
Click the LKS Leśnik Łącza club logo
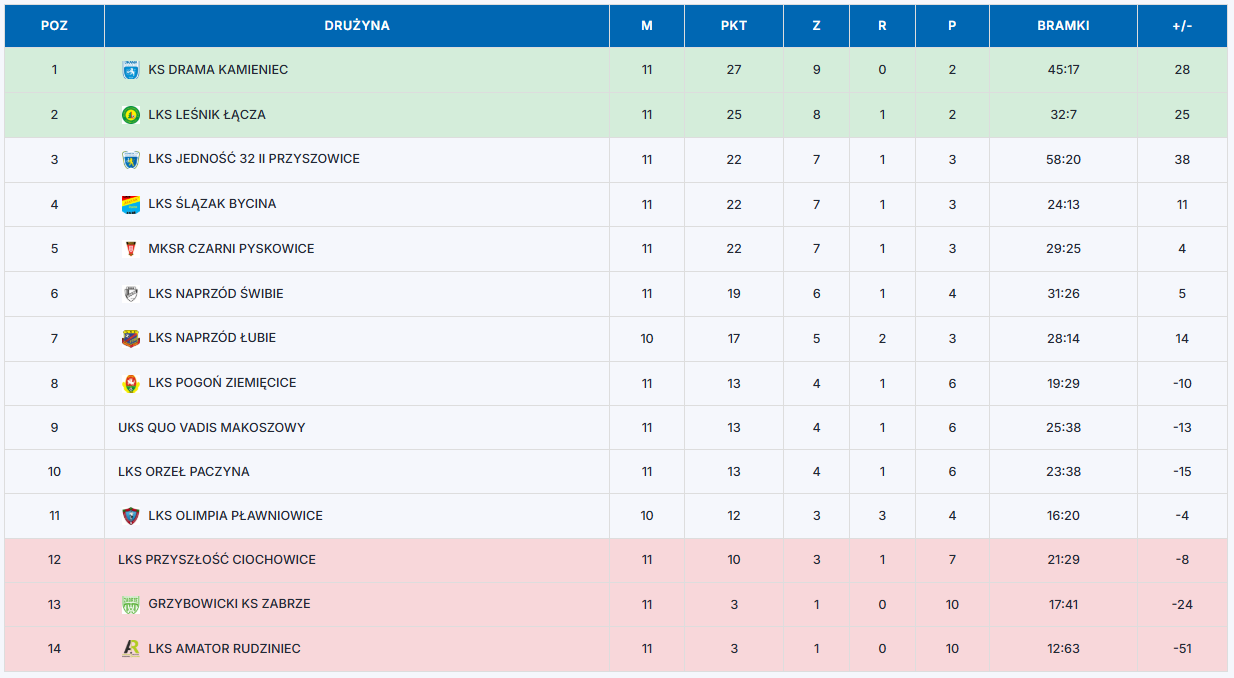coord(130,115)
